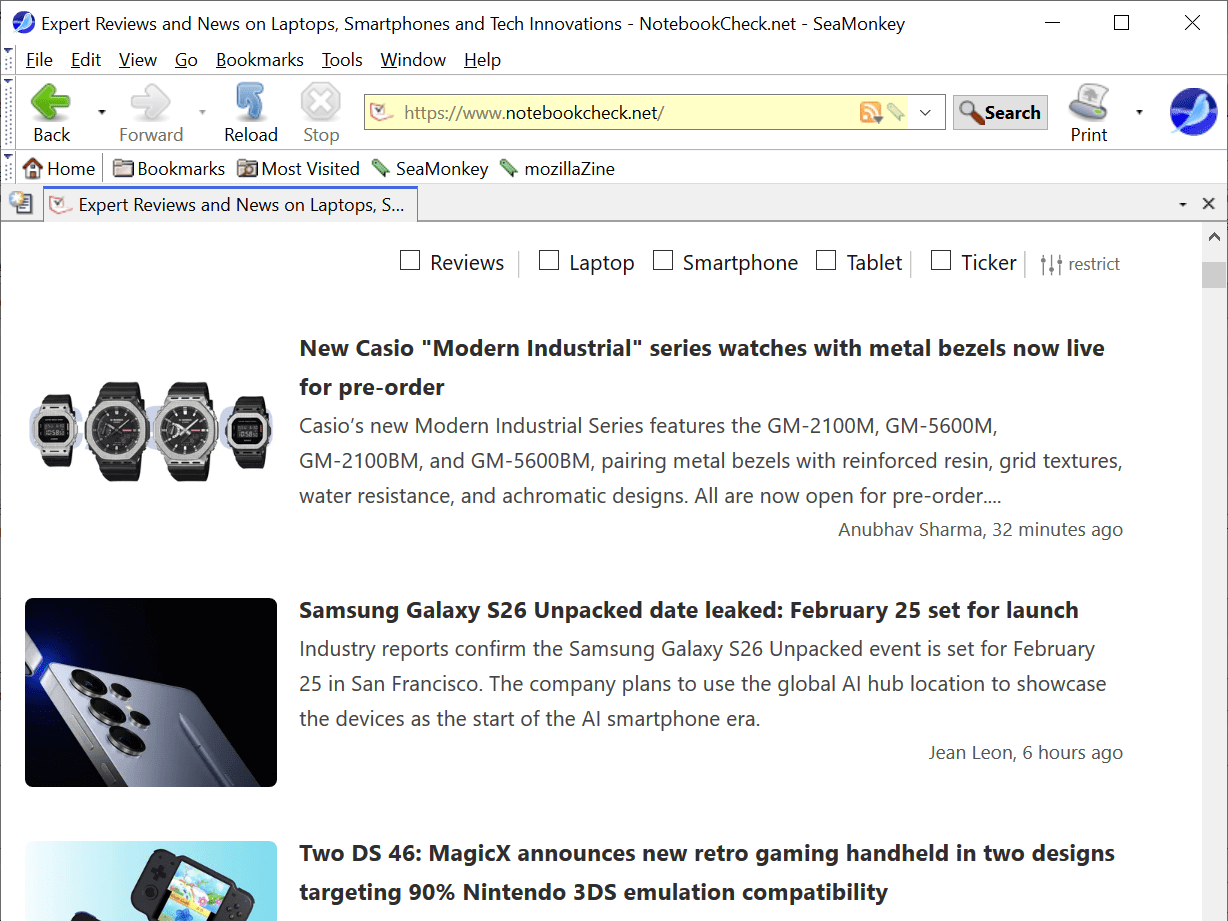The height and width of the screenshot is (921, 1228).
Task: Click the new tab icon left of tabs
Action: [21, 203]
